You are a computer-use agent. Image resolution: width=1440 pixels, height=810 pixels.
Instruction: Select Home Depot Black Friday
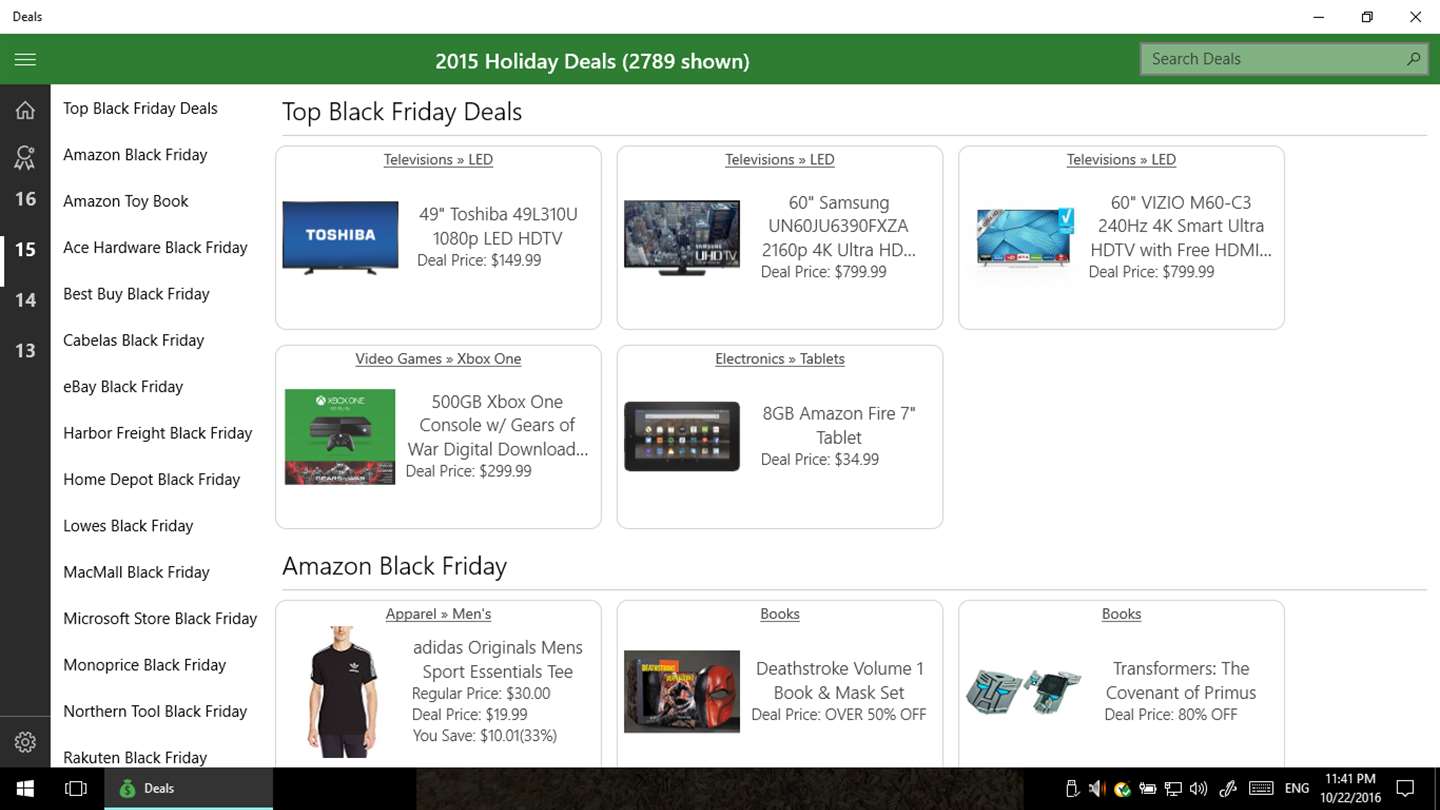152,479
